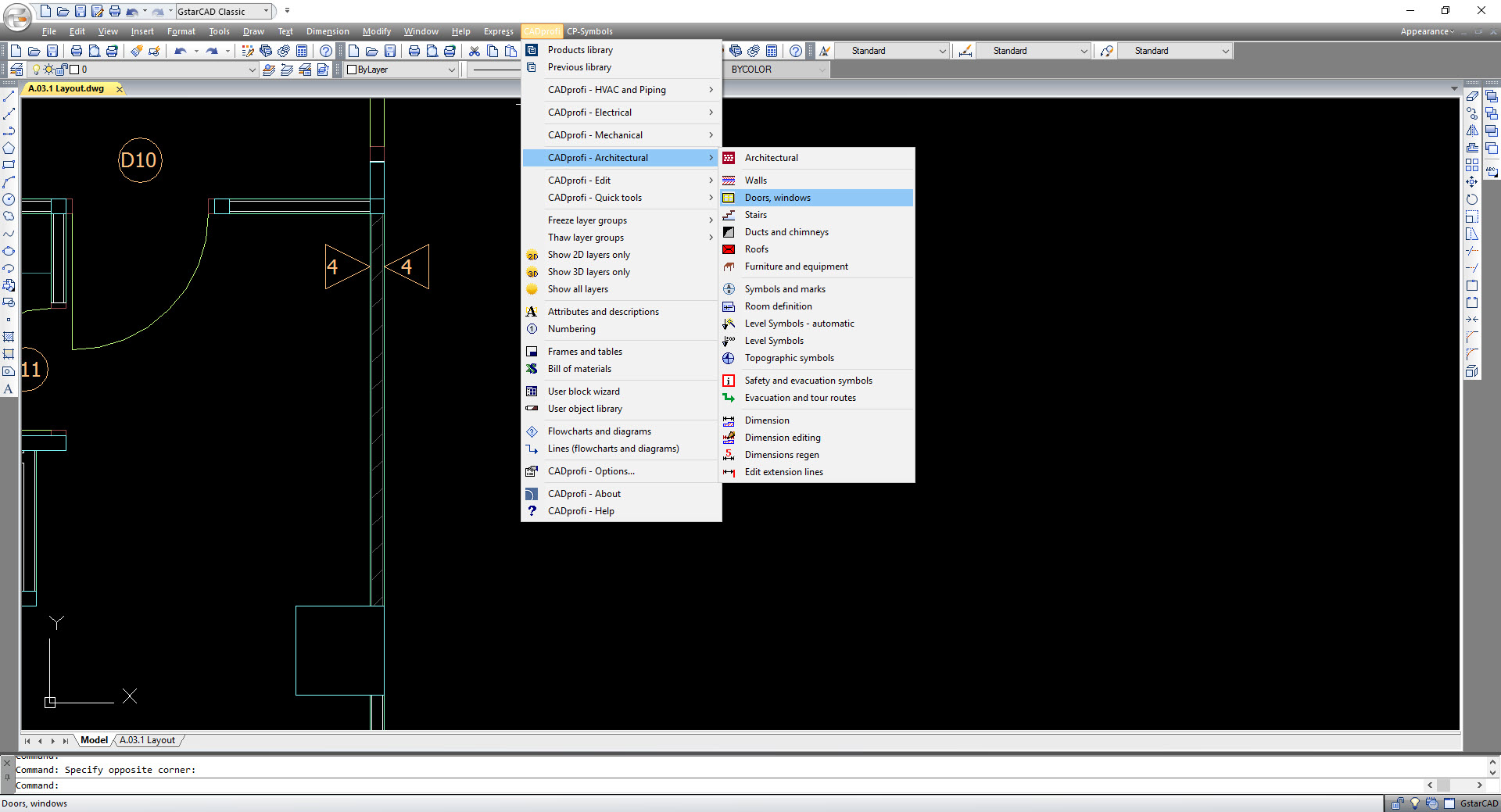Select the Multiline Text tool

click(x=9, y=389)
